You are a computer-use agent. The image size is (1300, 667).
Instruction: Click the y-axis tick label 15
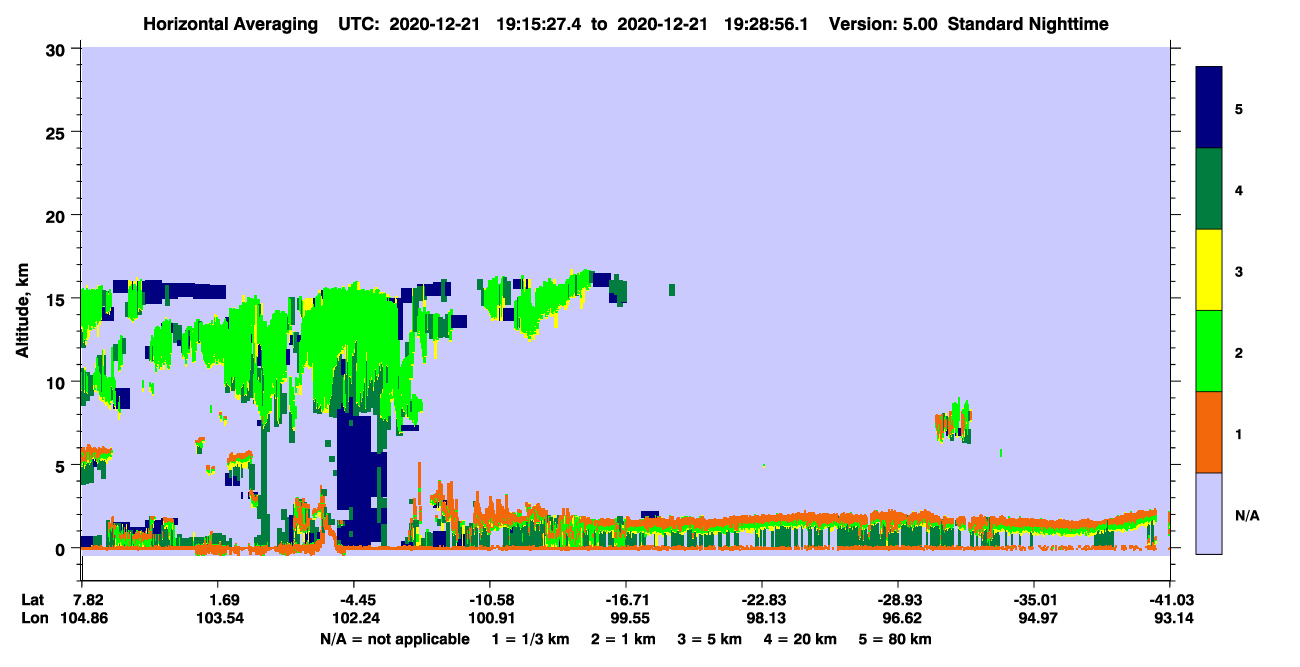pos(56,299)
